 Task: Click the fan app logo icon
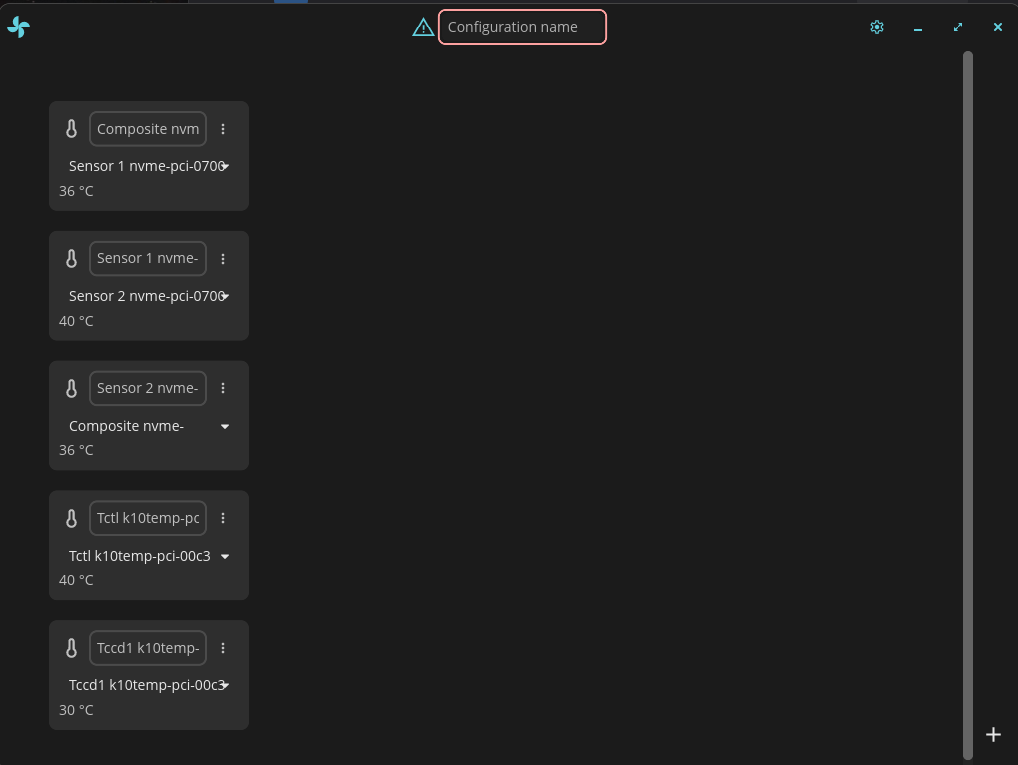click(18, 27)
